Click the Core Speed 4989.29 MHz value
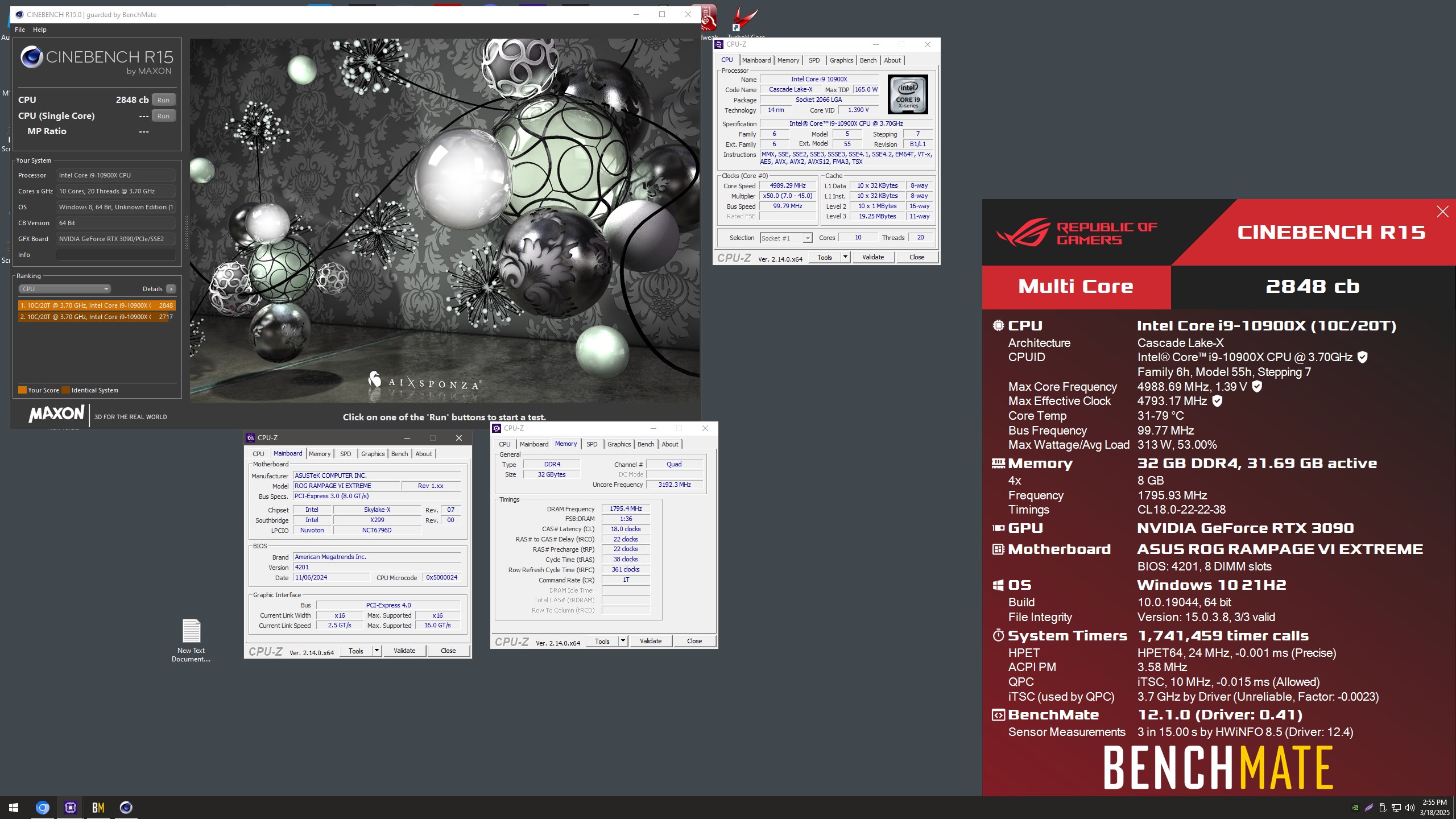This screenshot has height=819, width=1456. pos(788,186)
